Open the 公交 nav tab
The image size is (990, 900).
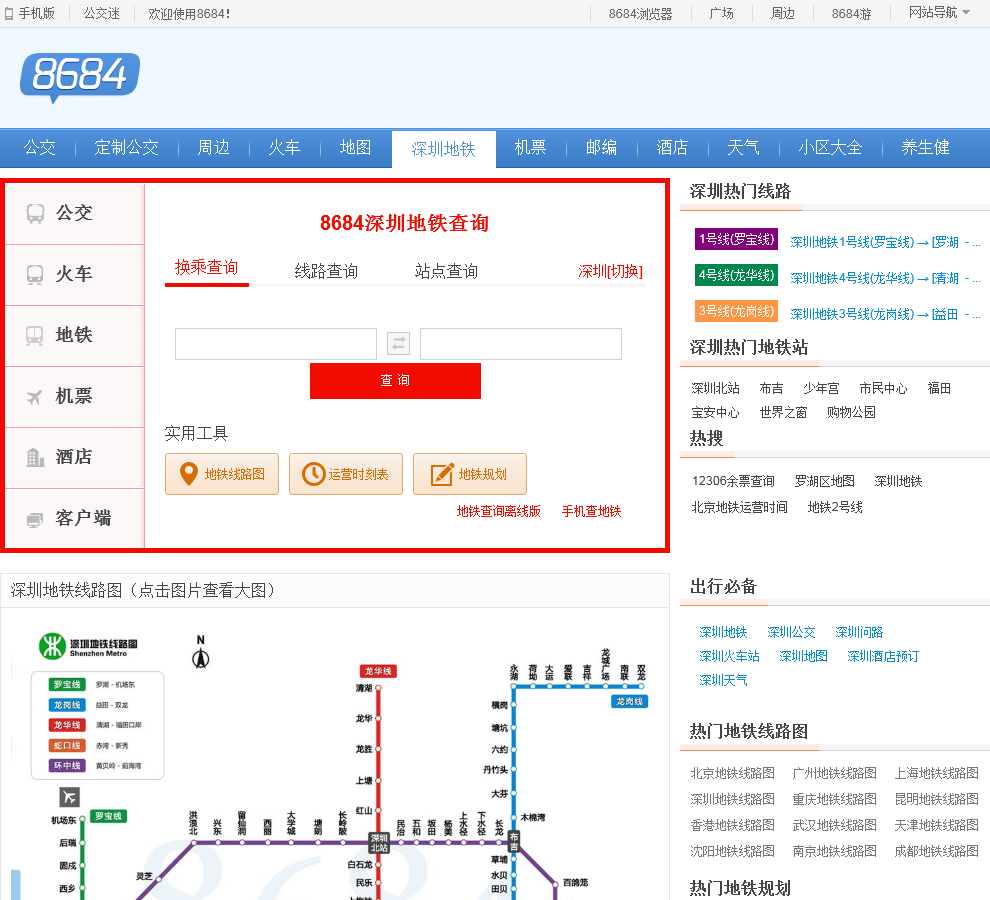(40, 148)
